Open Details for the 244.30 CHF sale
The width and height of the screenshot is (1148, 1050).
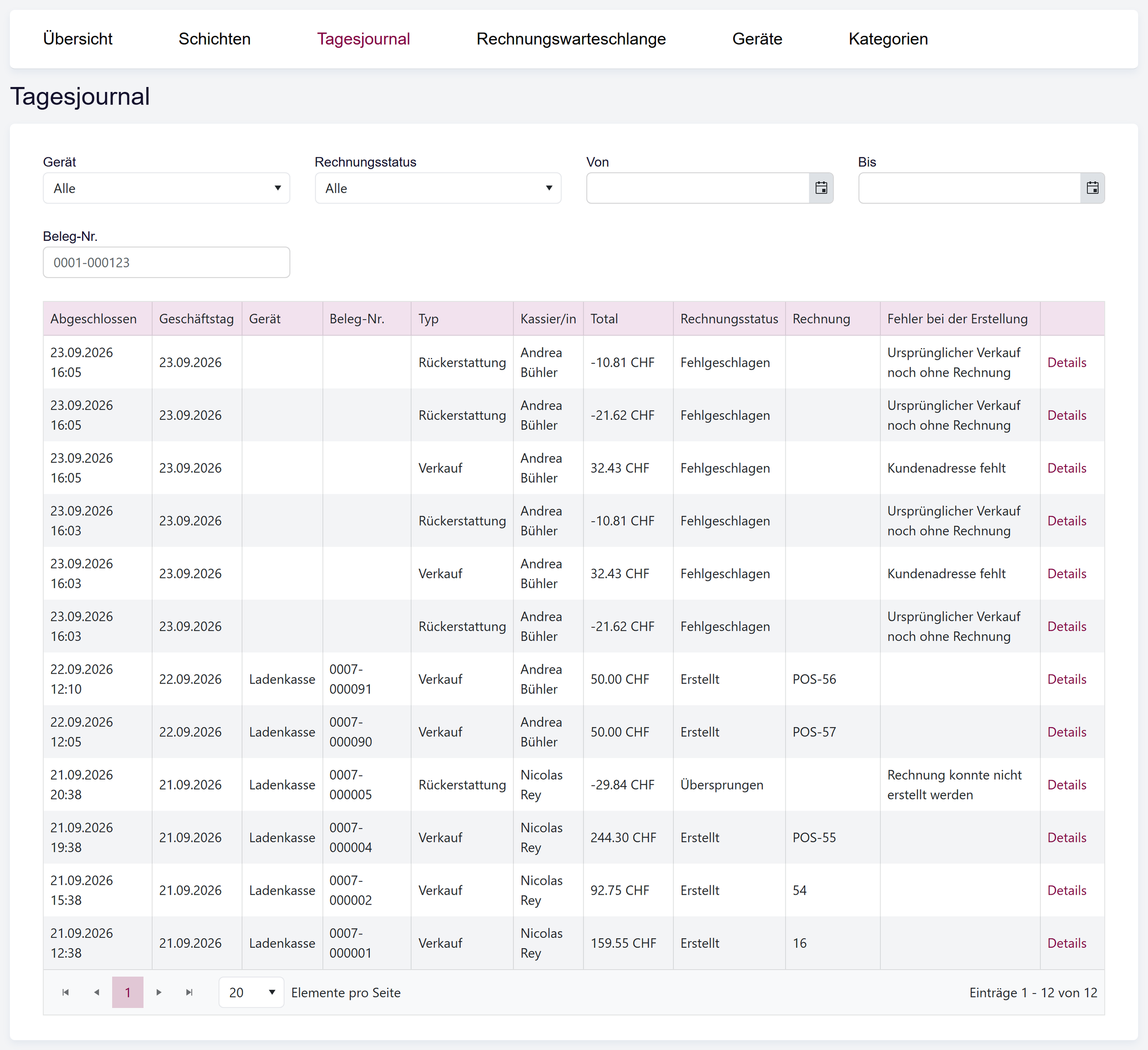(x=1066, y=837)
